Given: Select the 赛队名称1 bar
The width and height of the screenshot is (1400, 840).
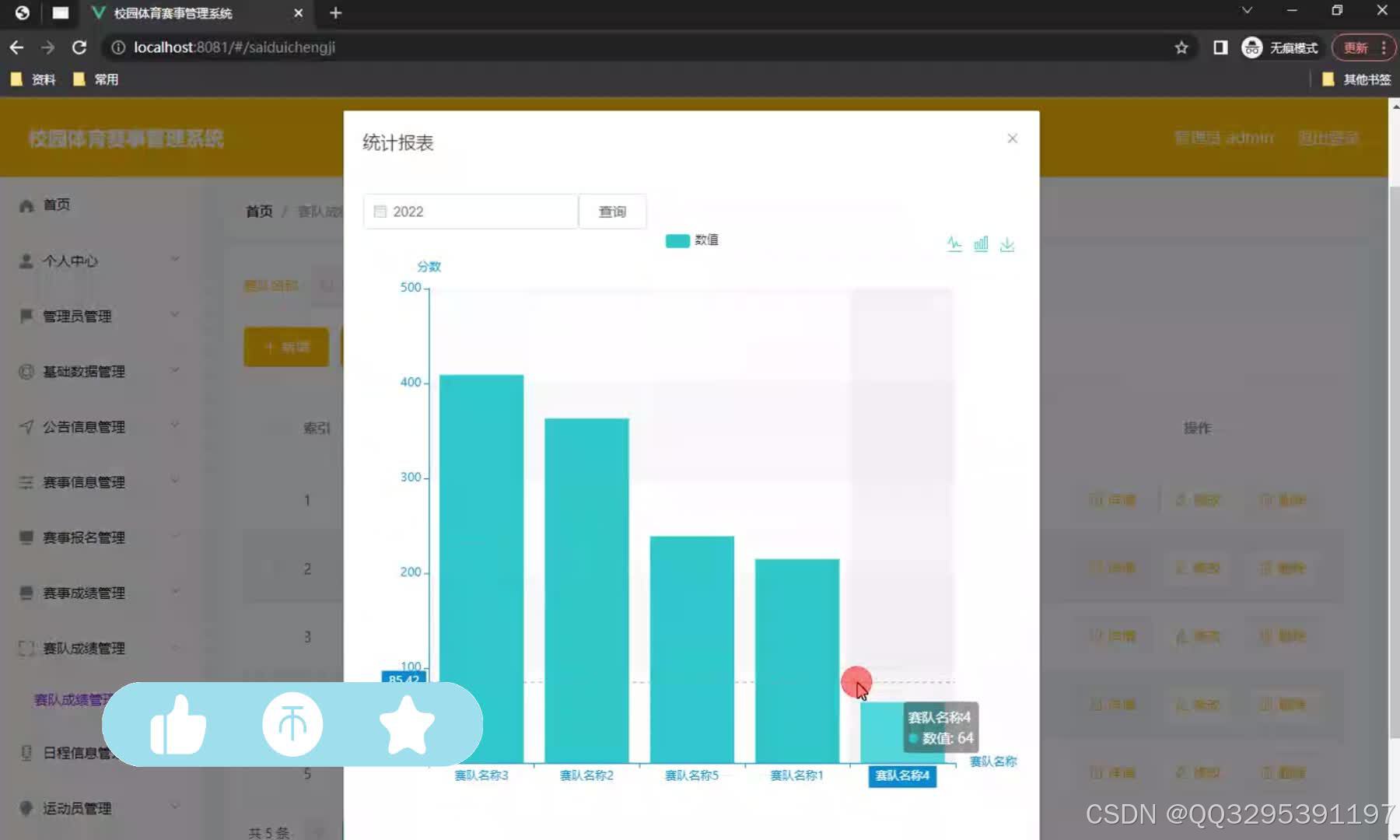Looking at the screenshot, I should 797,660.
